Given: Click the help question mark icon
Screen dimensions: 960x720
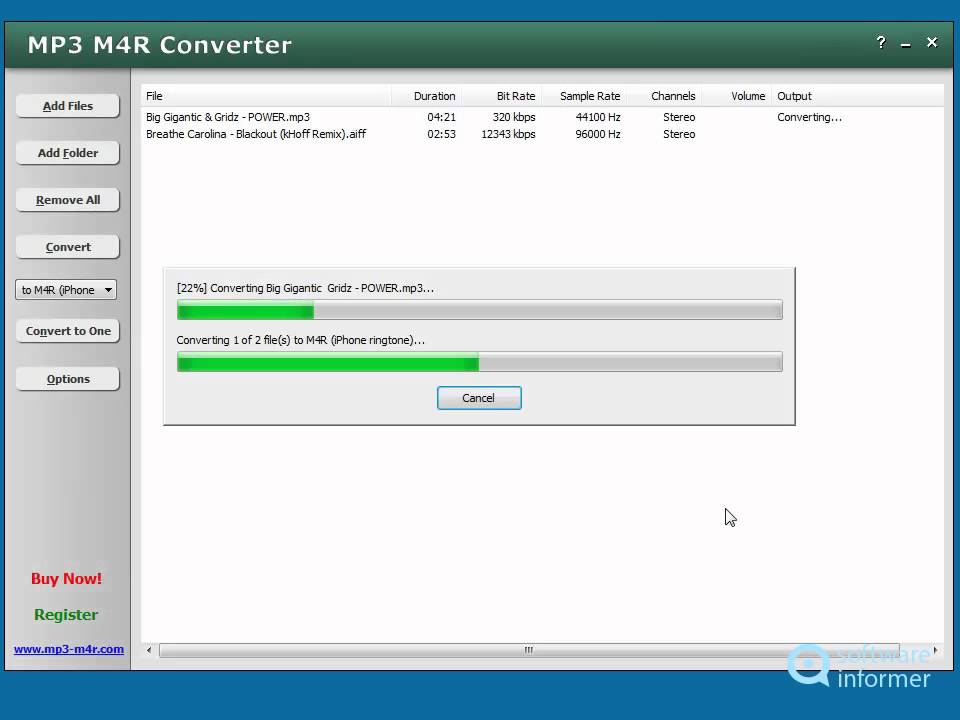Looking at the screenshot, I should click(x=880, y=42).
